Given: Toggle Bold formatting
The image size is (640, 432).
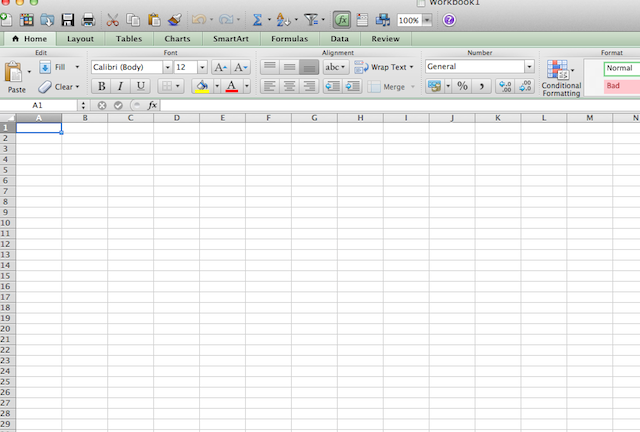Looking at the screenshot, I should click(102, 86).
